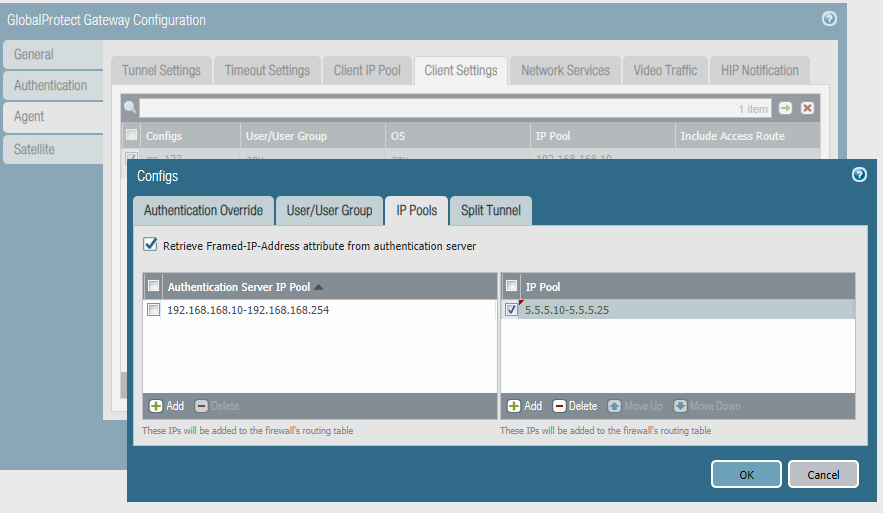883x513 pixels.
Task: Focus the client settings search field
Action: (455, 108)
